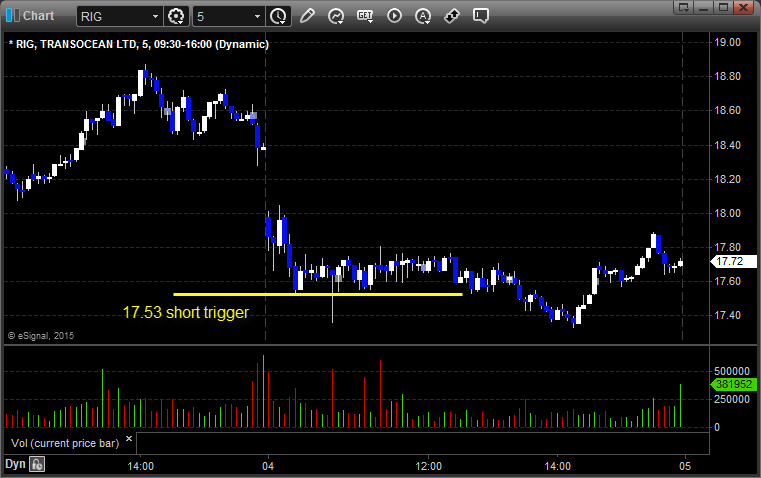Click the Vol (current price bar) label
Screen dimensions: 761x478
click(x=65, y=443)
